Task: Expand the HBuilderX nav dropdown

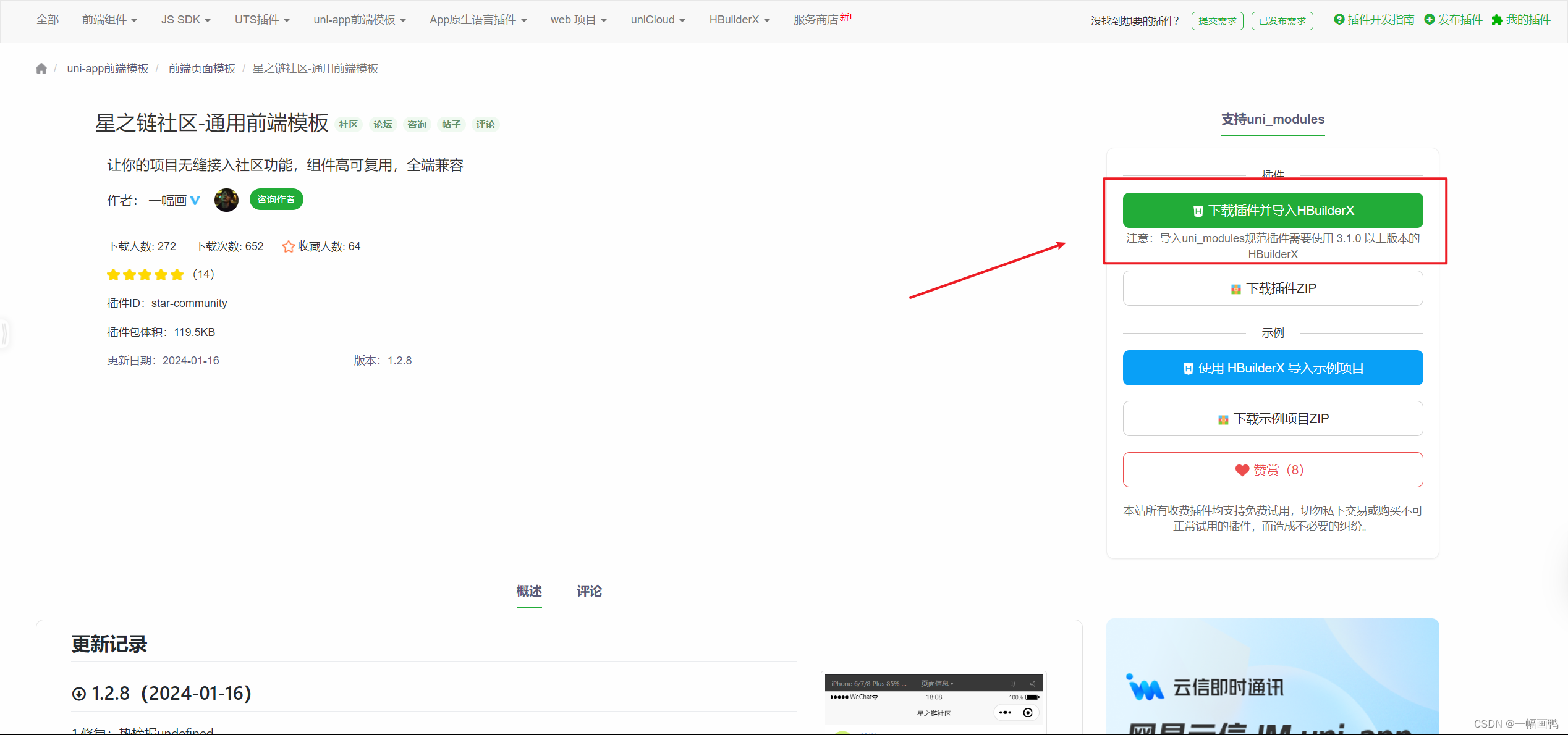Action: tap(740, 20)
